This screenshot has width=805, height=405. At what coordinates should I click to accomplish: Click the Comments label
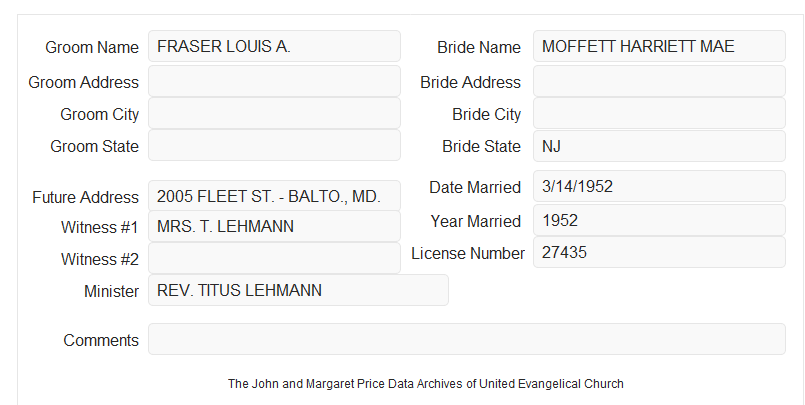point(101,340)
